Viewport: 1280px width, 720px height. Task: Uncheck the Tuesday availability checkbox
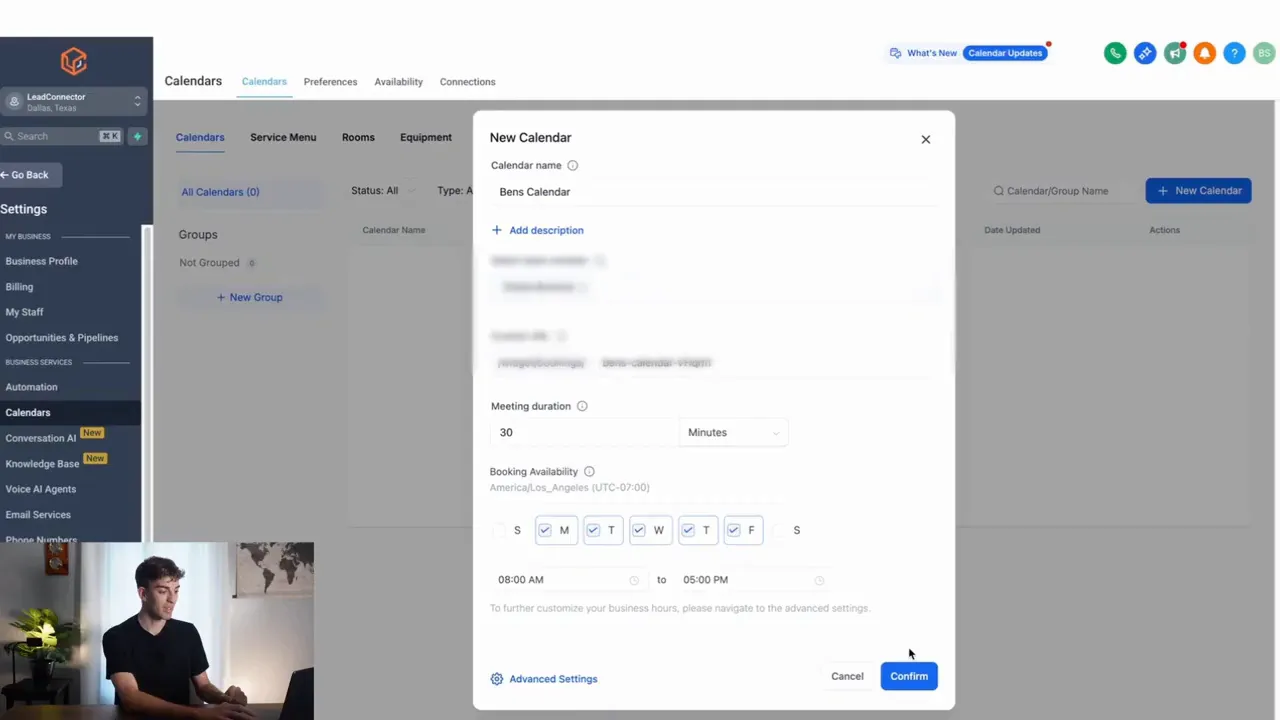click(x=593, y=530)
